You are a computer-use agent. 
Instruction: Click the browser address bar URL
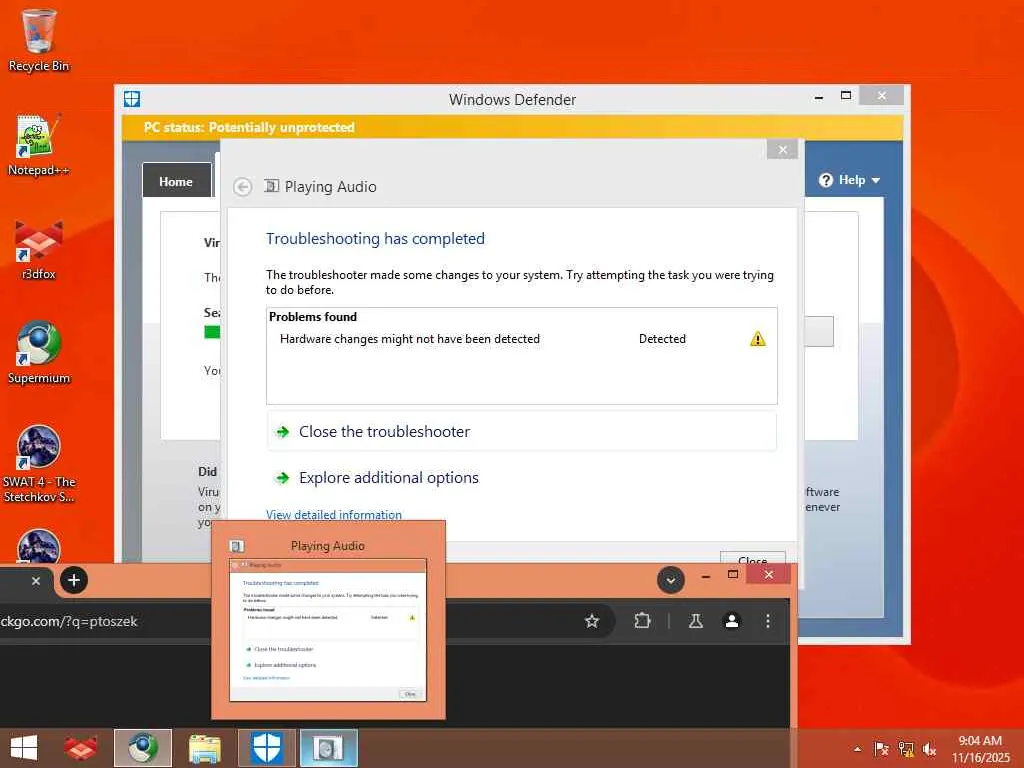click(x=69, y=621)
